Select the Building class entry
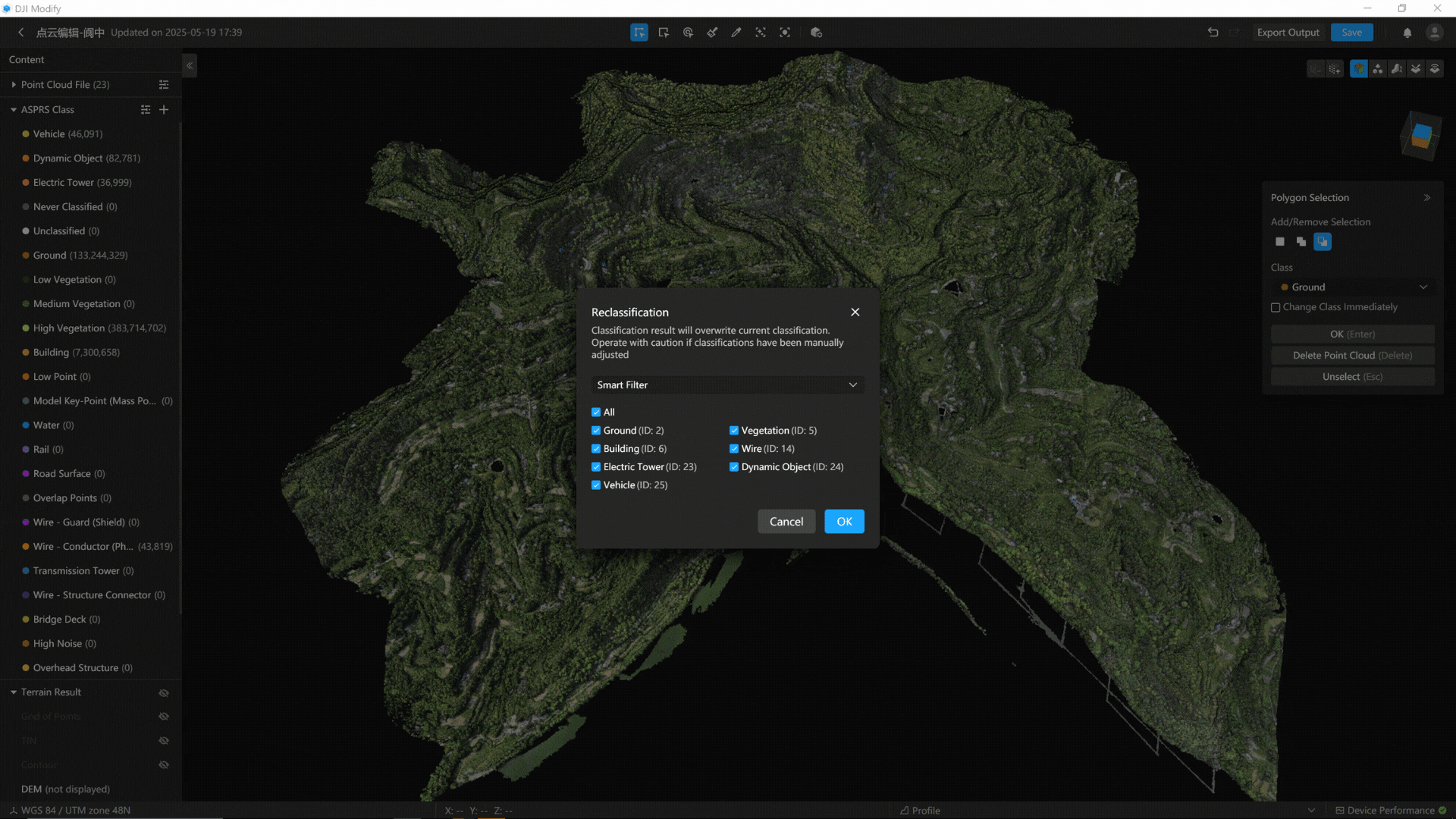The image size is (1456, 819). pos(51,353)
